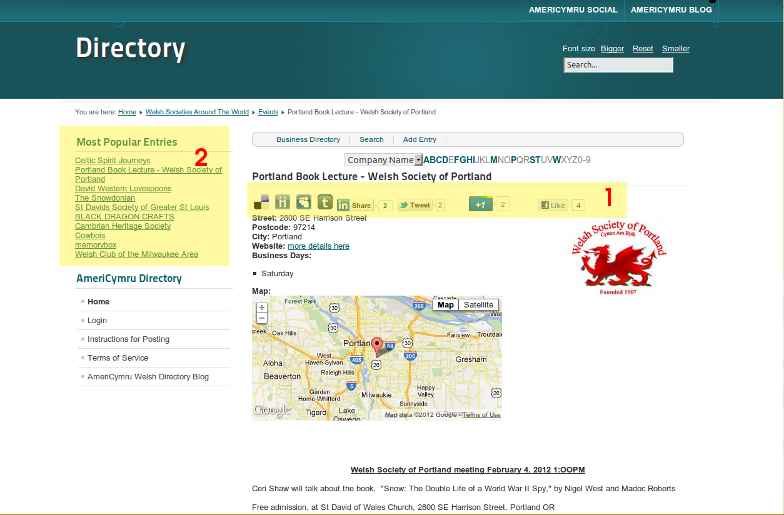
Task: Zoom out on the Google map
Action: (x=262, y=318)
